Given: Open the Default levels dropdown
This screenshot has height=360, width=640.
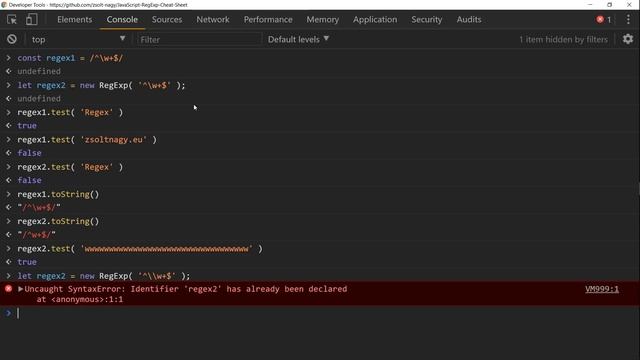Looking at the screenshot, I should click(x=298, y=39).
